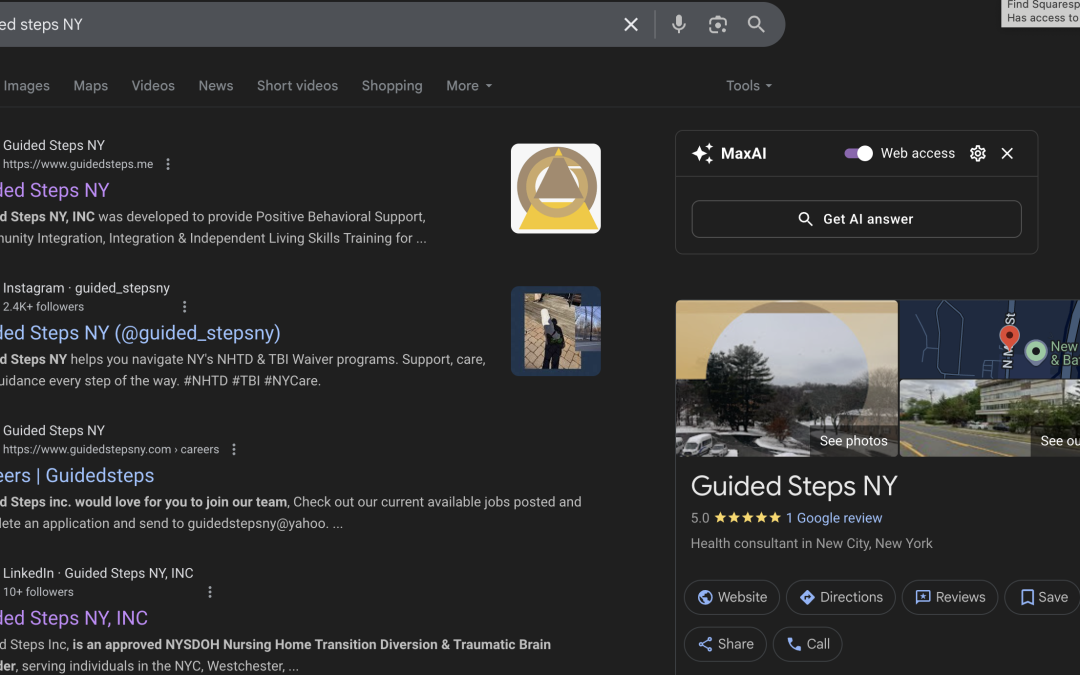Viewport: 1080px width, 675px height.
Task: Expand the More search filters dropdown
Action: (469, 86)
